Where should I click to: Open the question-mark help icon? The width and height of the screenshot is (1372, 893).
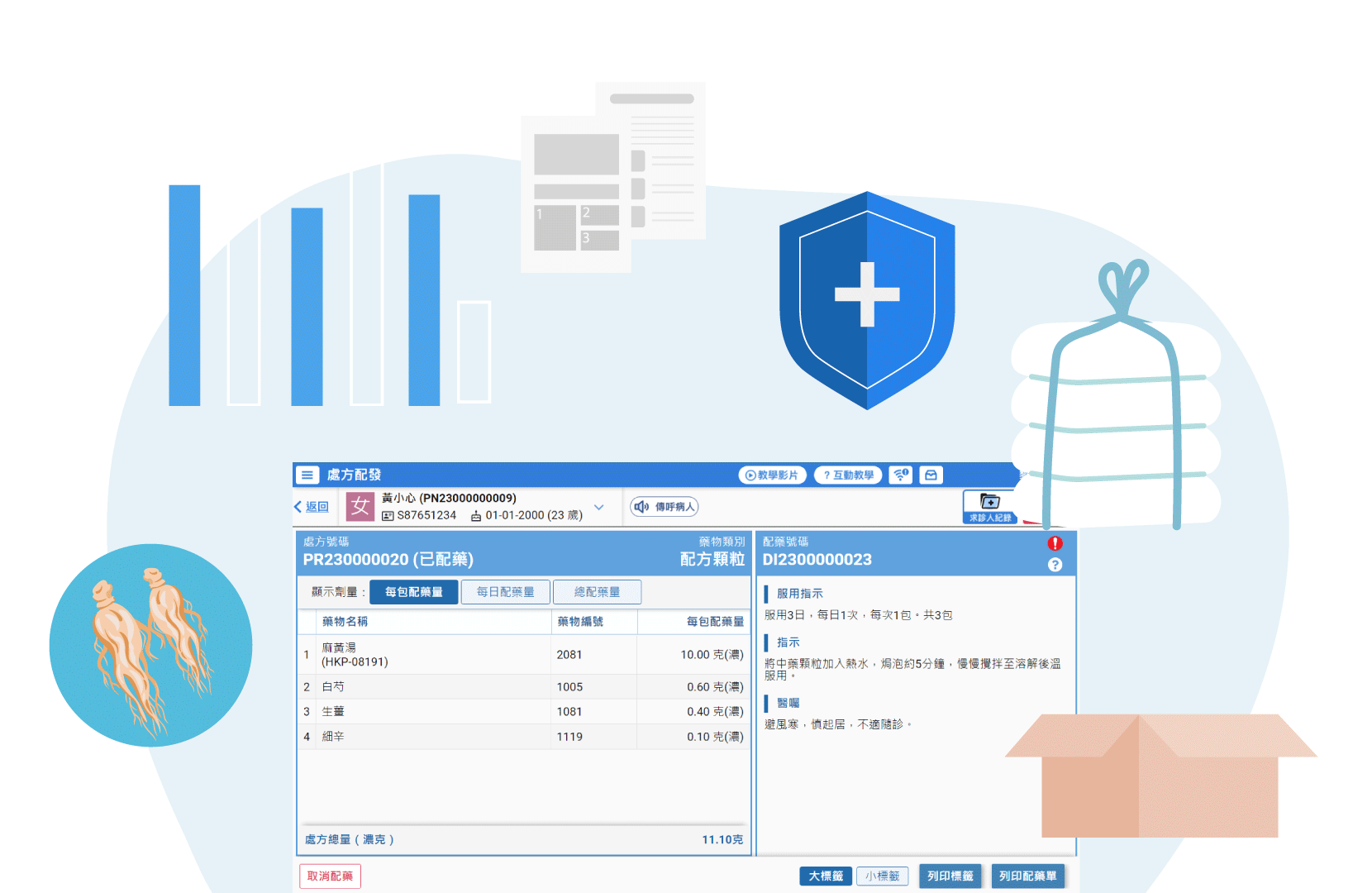point(1055,565)
